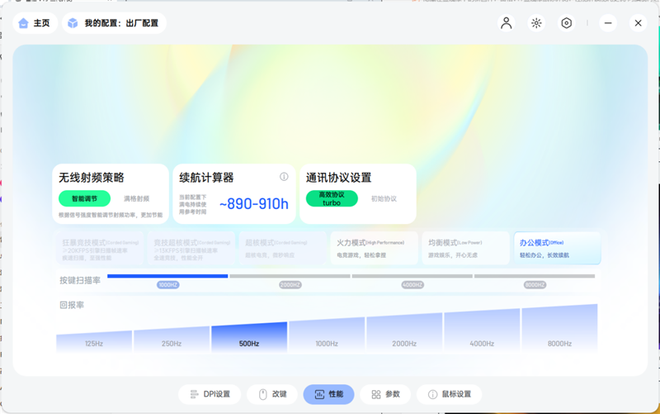Image resolution: width=660 pixels, height=414 pixels.
Task: Go to the 参数 parameters tab
Action: (385, 394)
